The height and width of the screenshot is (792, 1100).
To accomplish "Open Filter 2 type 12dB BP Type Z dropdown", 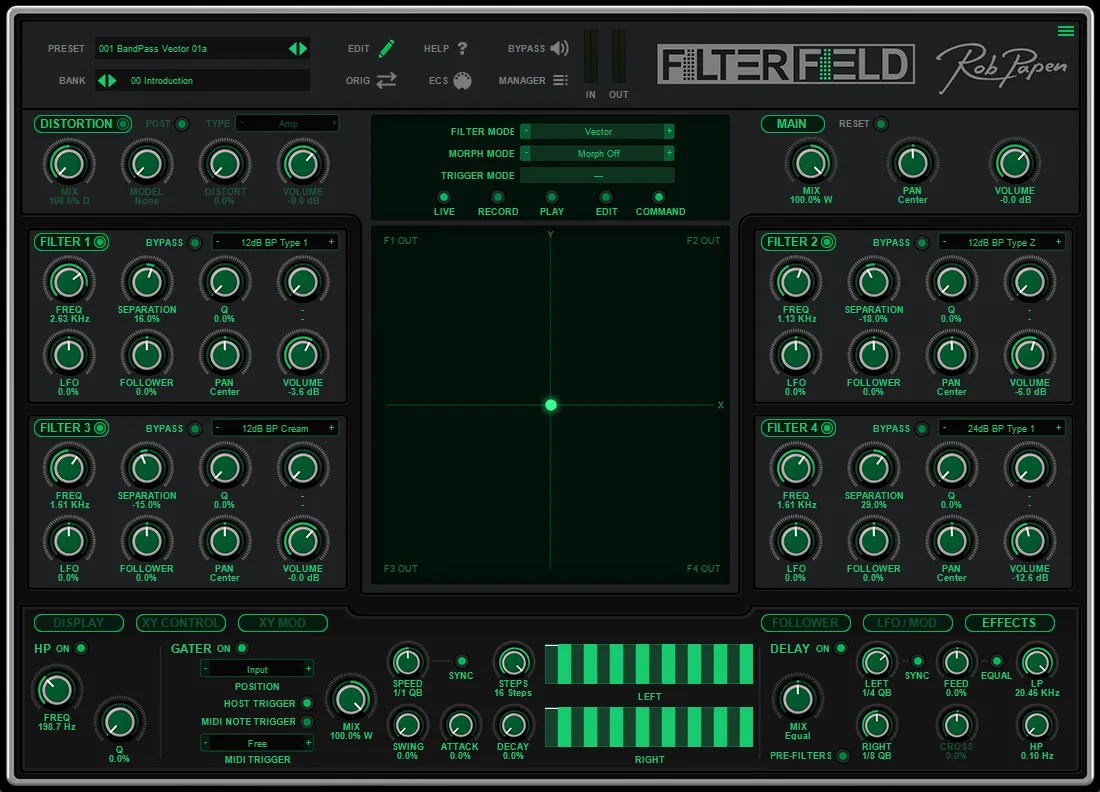I will (x=1002, y=242).
